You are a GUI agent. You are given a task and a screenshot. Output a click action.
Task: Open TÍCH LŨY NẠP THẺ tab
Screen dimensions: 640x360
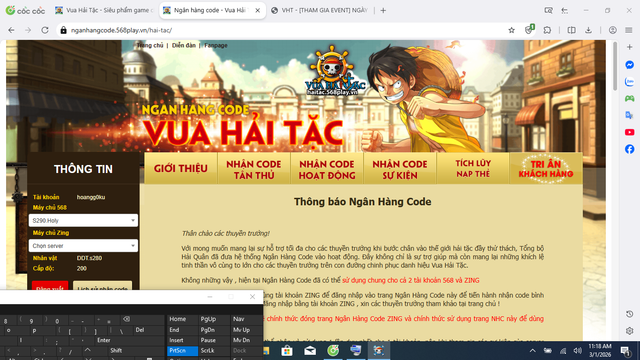coord(473,169)
